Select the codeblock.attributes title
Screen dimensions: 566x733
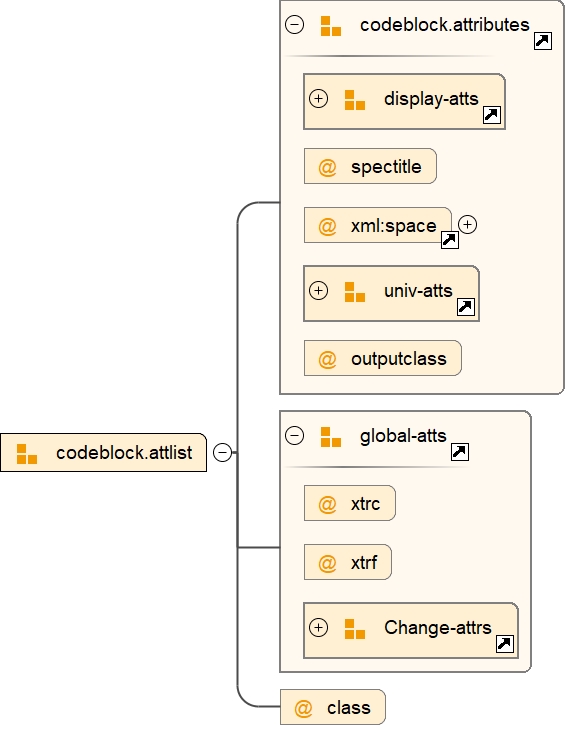444,25
